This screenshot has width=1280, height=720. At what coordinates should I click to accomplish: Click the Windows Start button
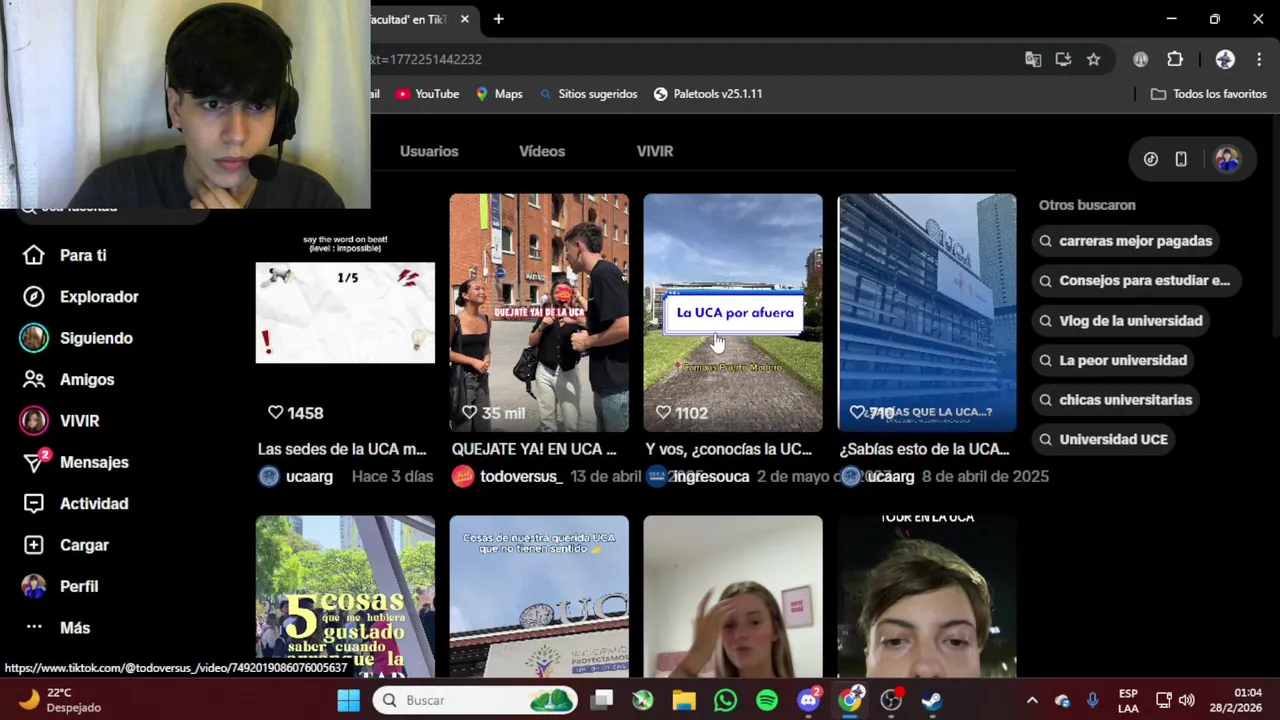(348, 700)
